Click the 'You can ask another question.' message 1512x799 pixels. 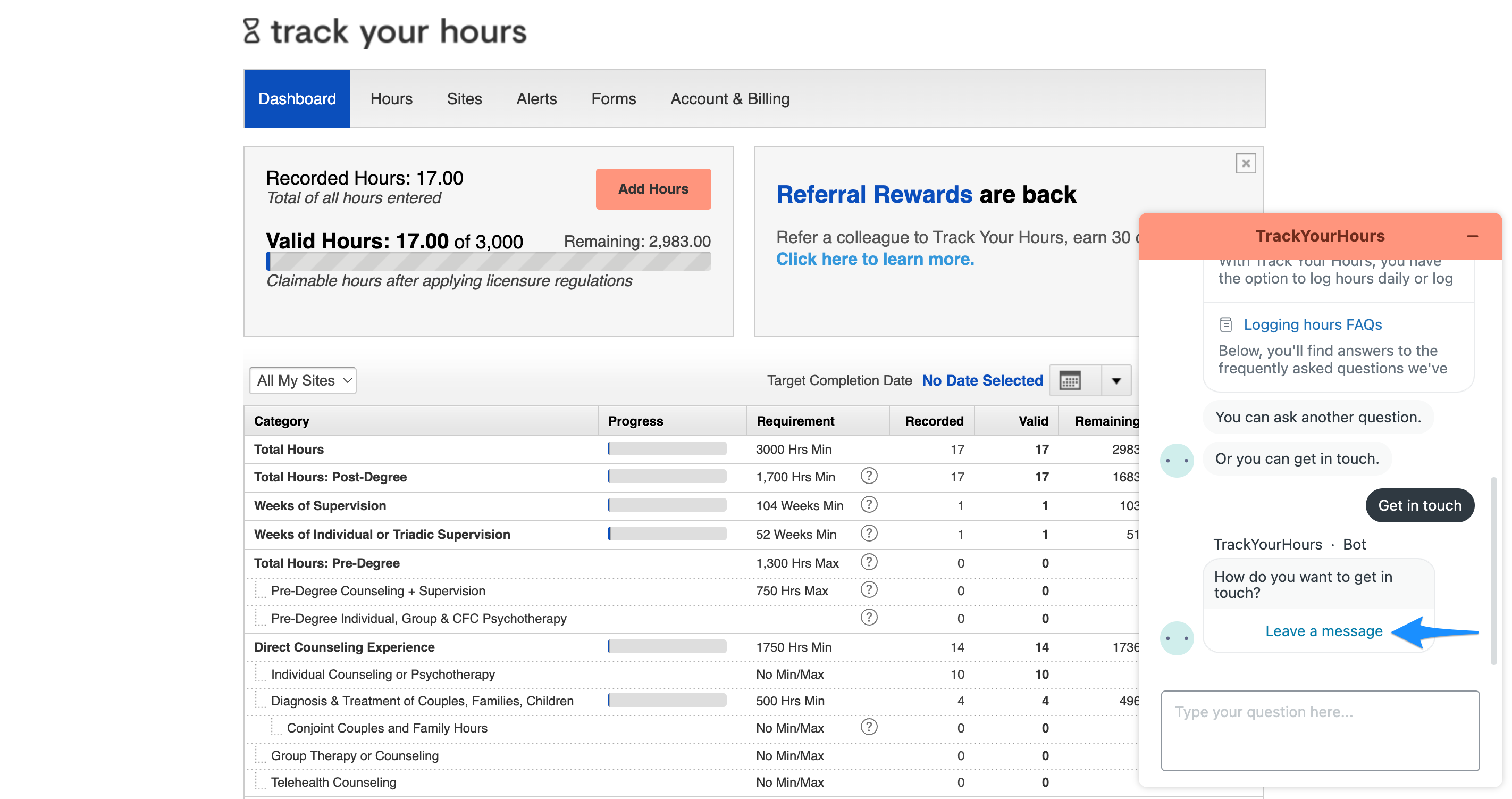coord(1318,417)
